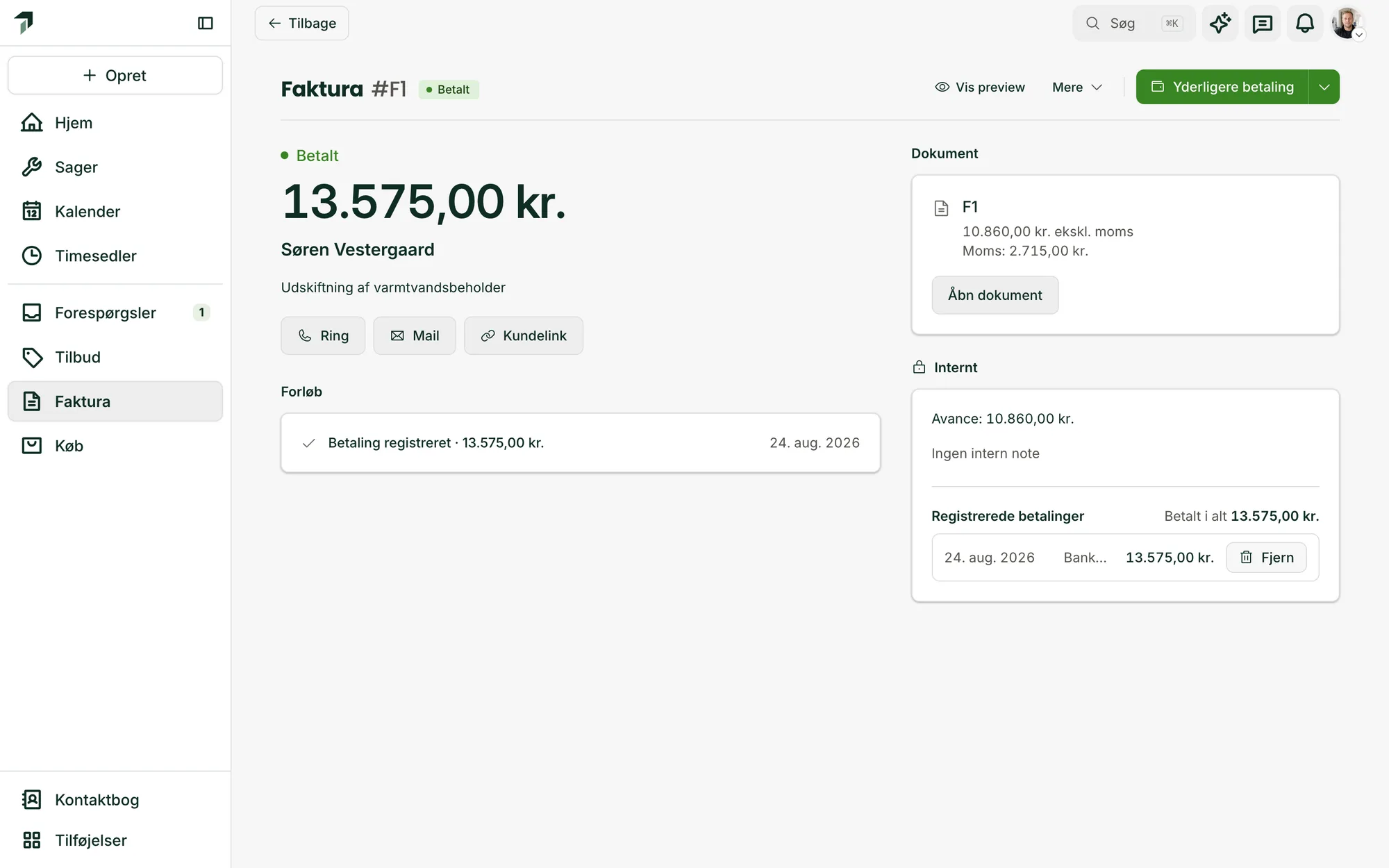The image size is (1389, 868).
Task: Open the user profile avatar menu
Action: tap(1347, 23)
